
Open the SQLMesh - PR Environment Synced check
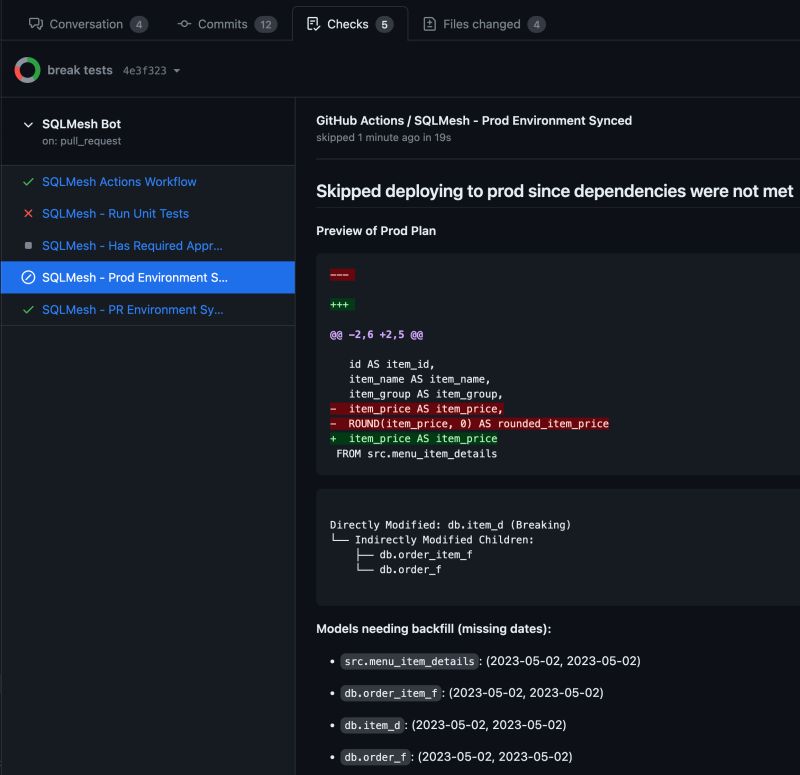point(132,310)
